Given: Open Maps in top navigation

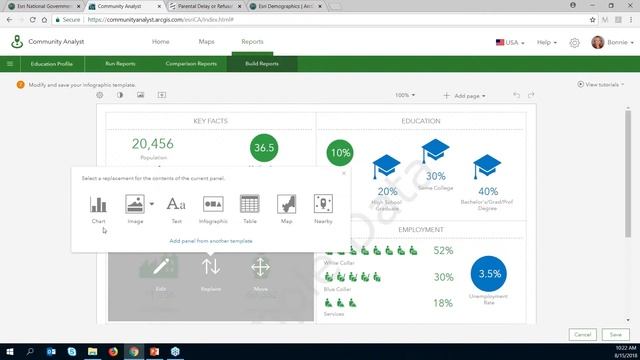Looking at the screenshot, I should pyautogui.click(x=207, y=42).
